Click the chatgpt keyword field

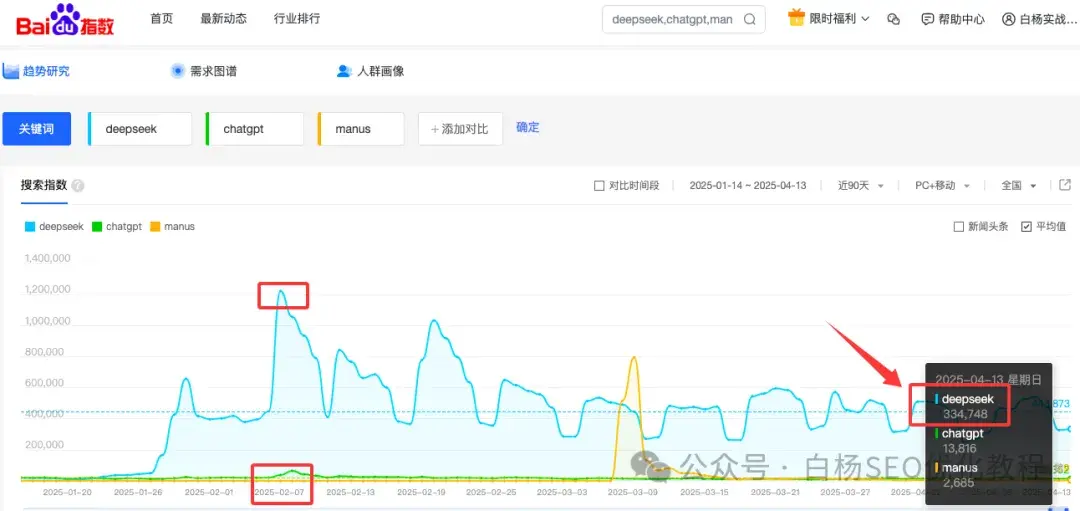point(254,129)
